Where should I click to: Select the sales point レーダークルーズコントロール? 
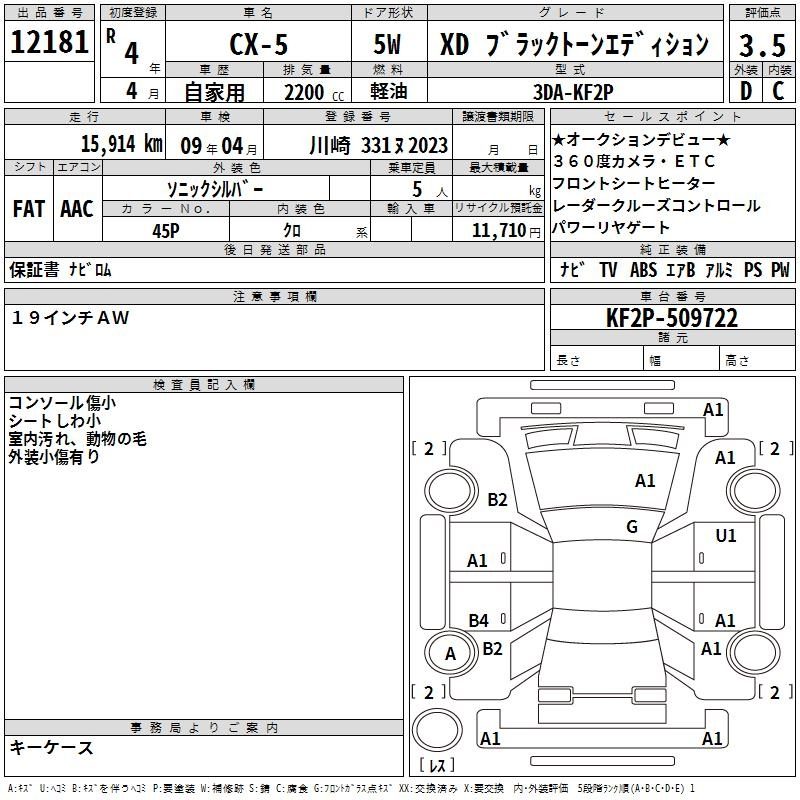pos(657,206)
